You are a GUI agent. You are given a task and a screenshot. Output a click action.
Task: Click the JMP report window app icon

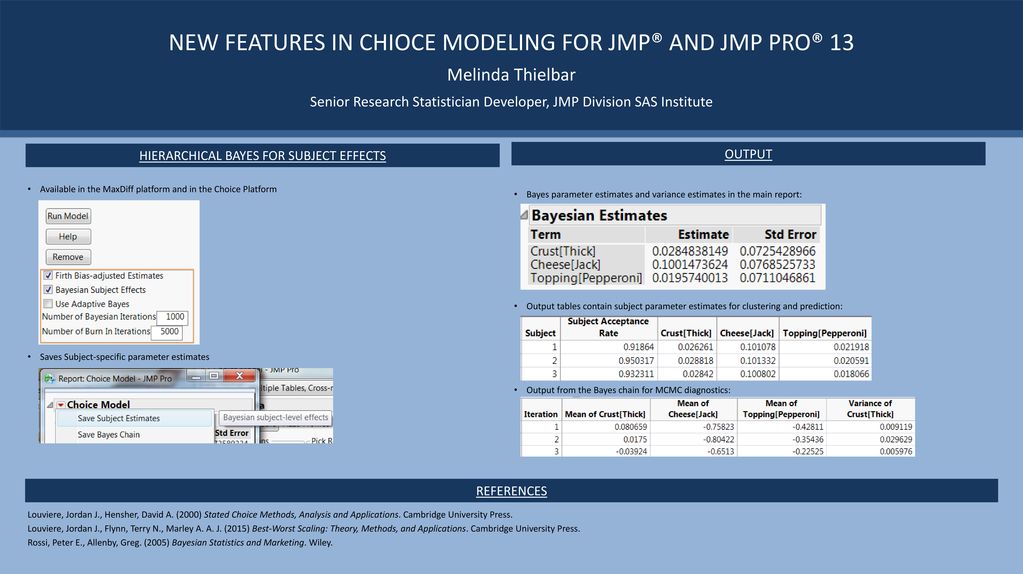coord(49,378)
